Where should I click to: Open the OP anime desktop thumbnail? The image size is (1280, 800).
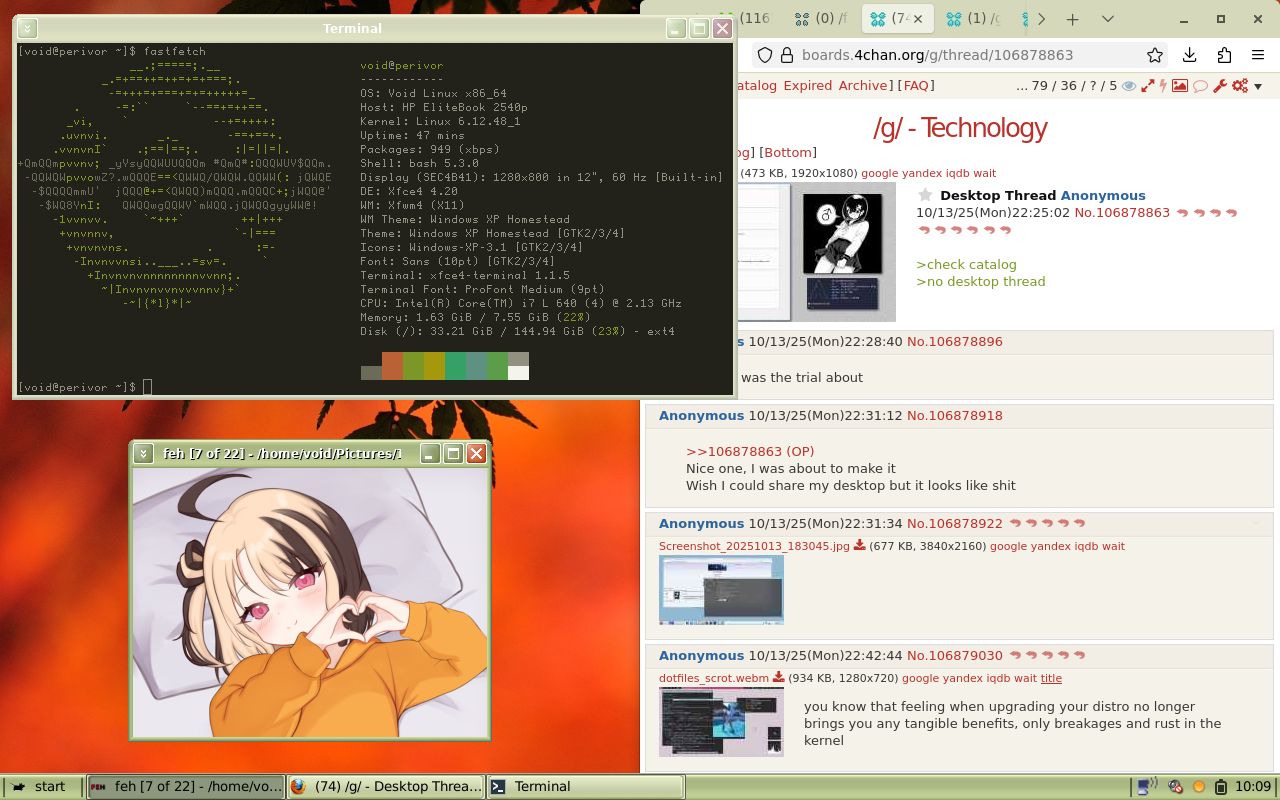[816, 252]
